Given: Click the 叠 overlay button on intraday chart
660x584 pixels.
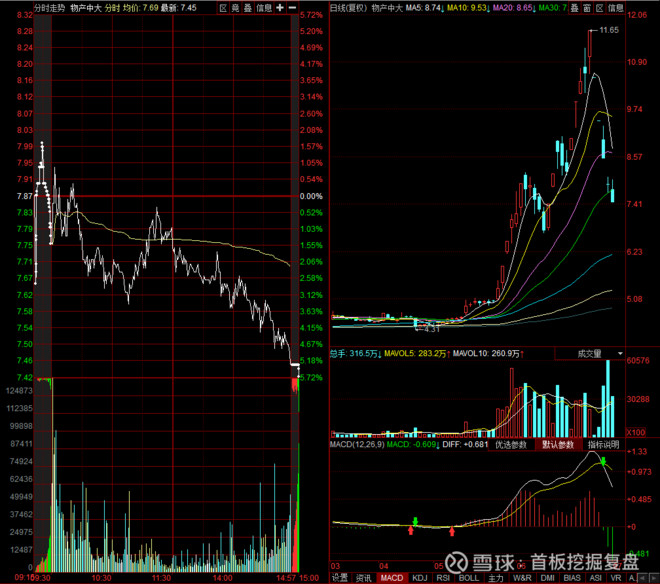Looking at the screenshot, I should tap(248, 8).
